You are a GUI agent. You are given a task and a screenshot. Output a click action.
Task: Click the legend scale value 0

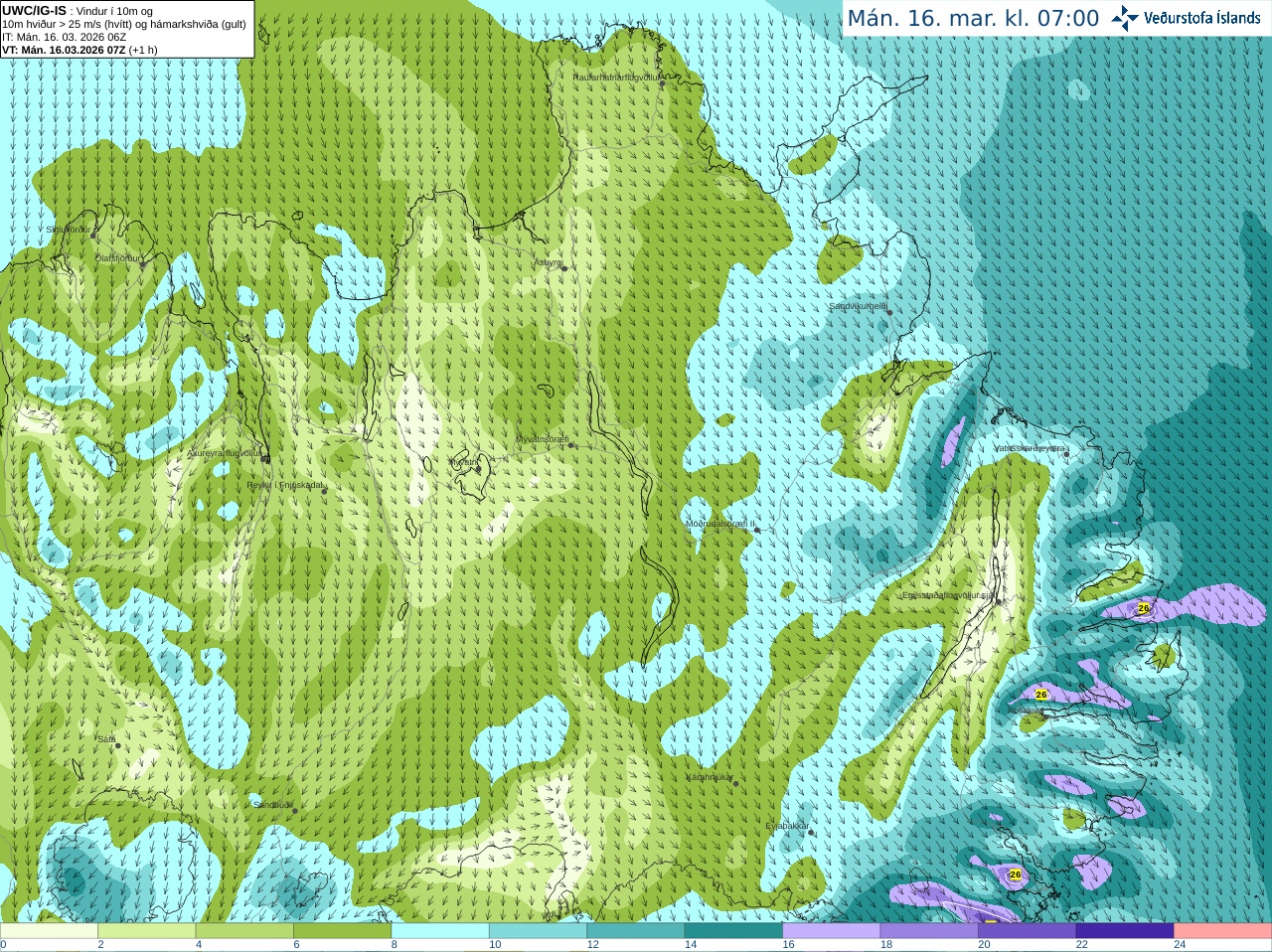(3, 945)
